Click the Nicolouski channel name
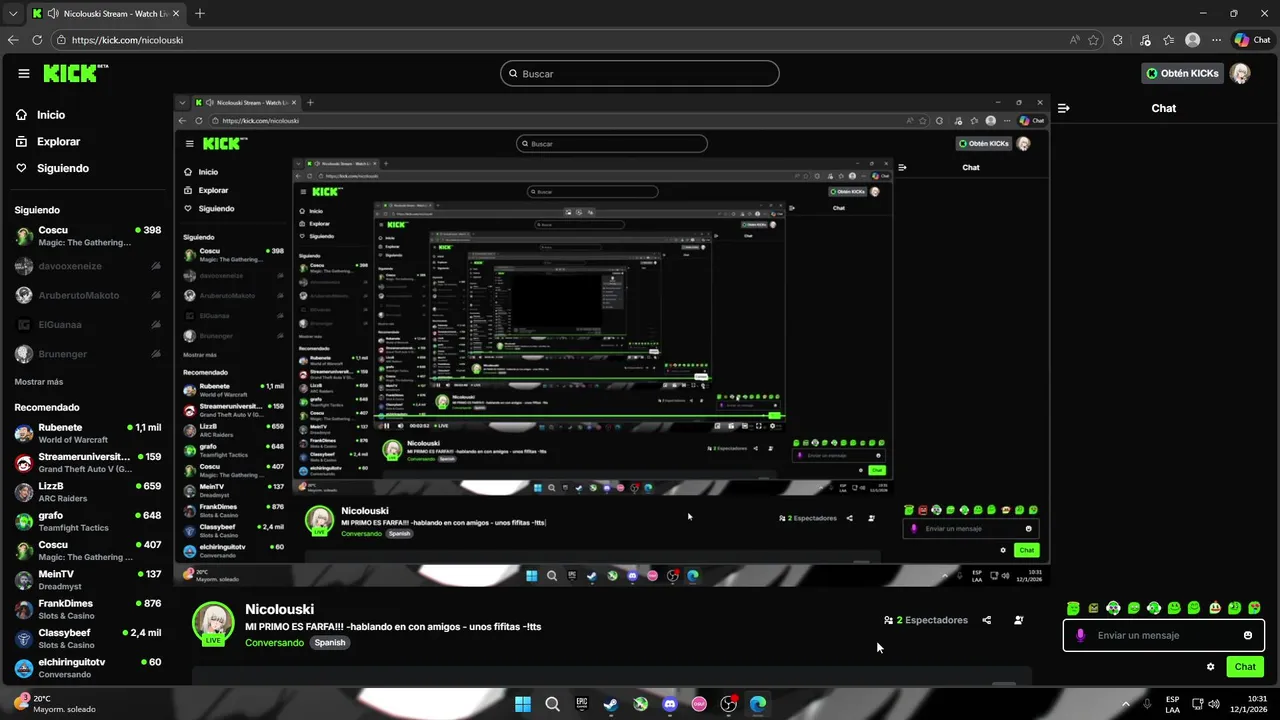 tap(280, 609)
